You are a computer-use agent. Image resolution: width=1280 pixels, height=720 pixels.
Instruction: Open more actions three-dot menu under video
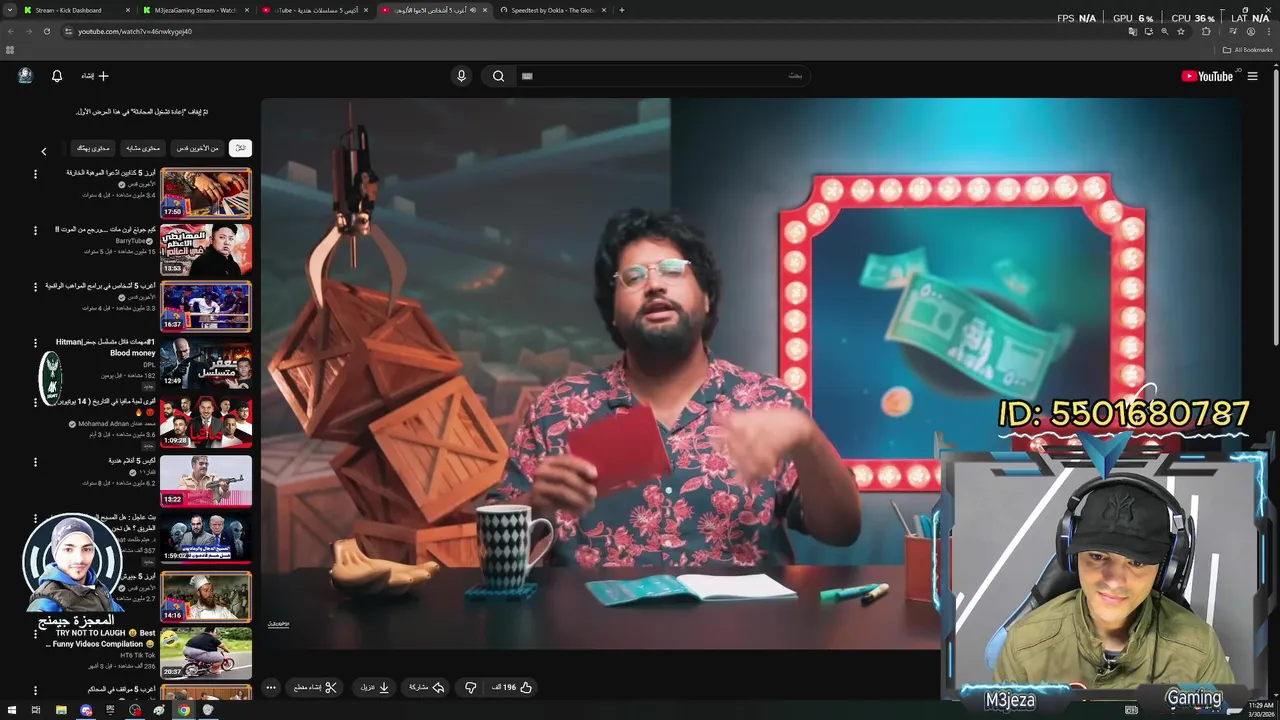point(271,687)
